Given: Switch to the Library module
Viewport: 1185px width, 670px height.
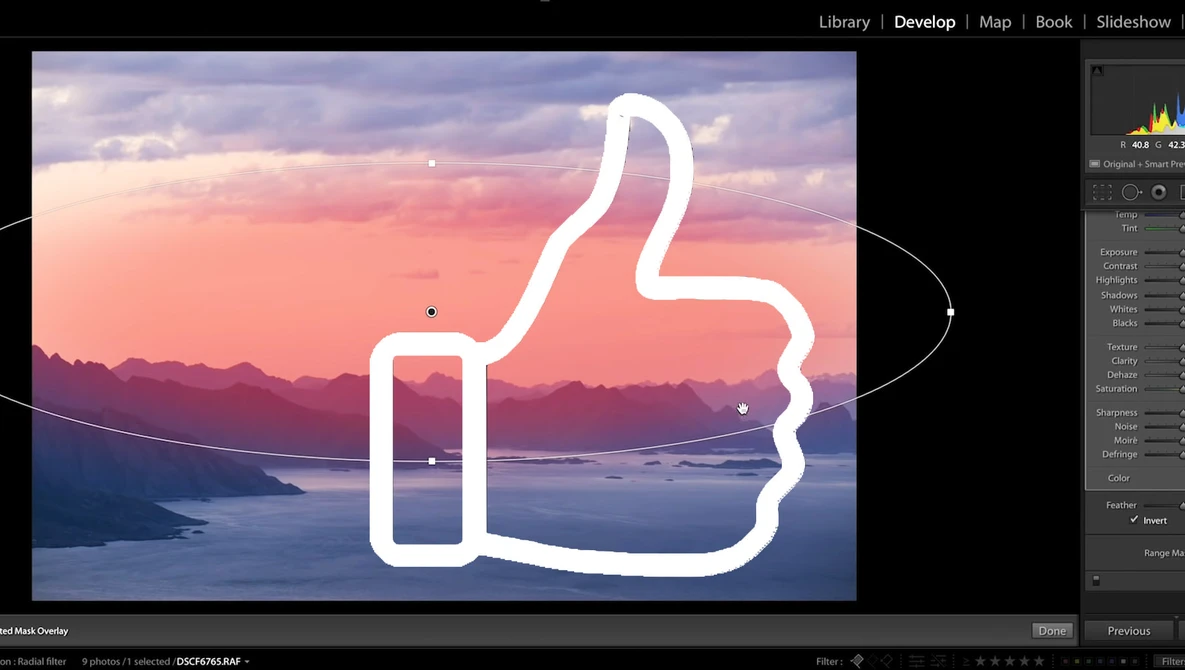Looking at the screenshot, I should 844,22.
